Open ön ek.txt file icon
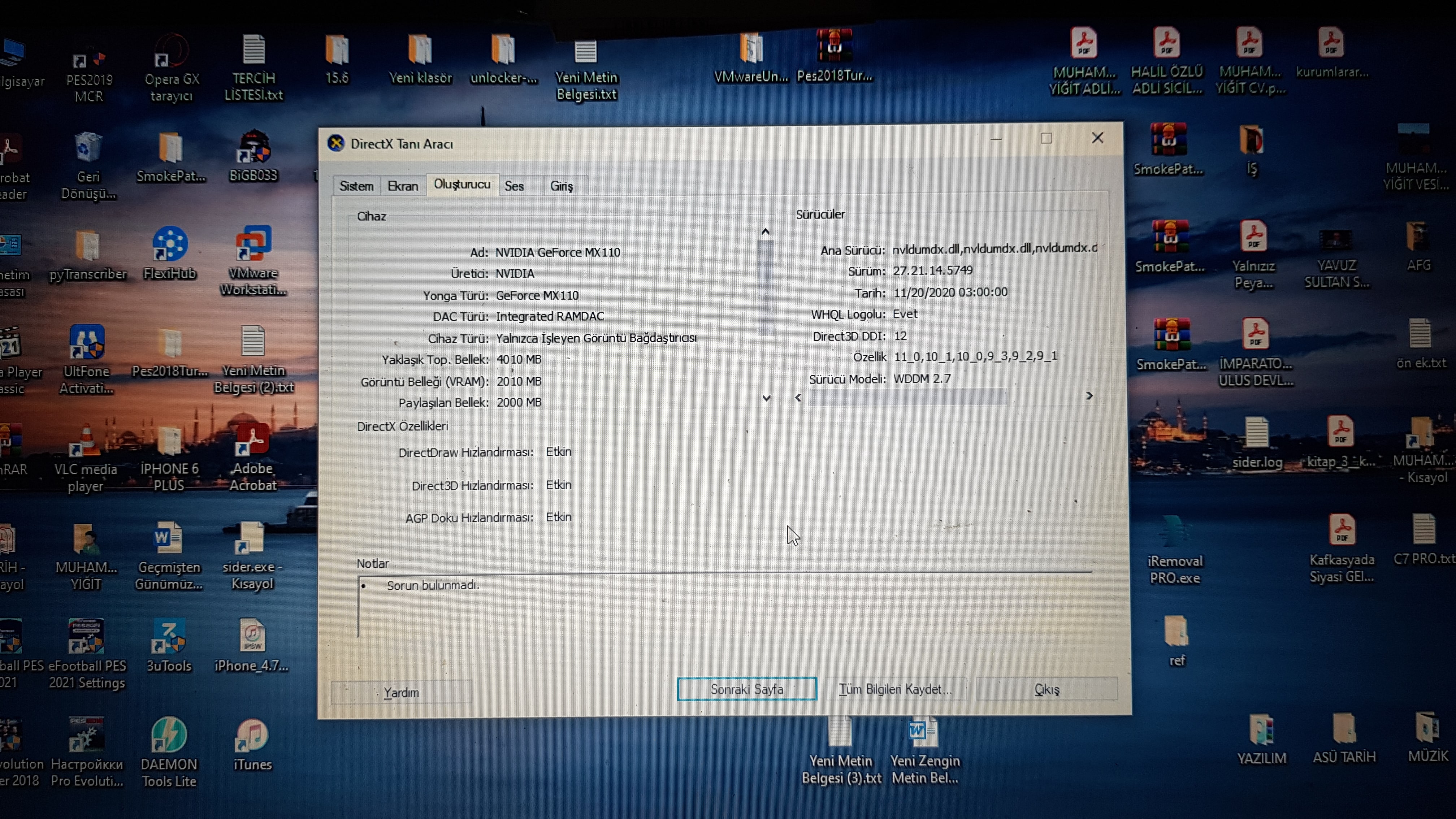This screenshot has width=1456, height=819. (1421, 344)
